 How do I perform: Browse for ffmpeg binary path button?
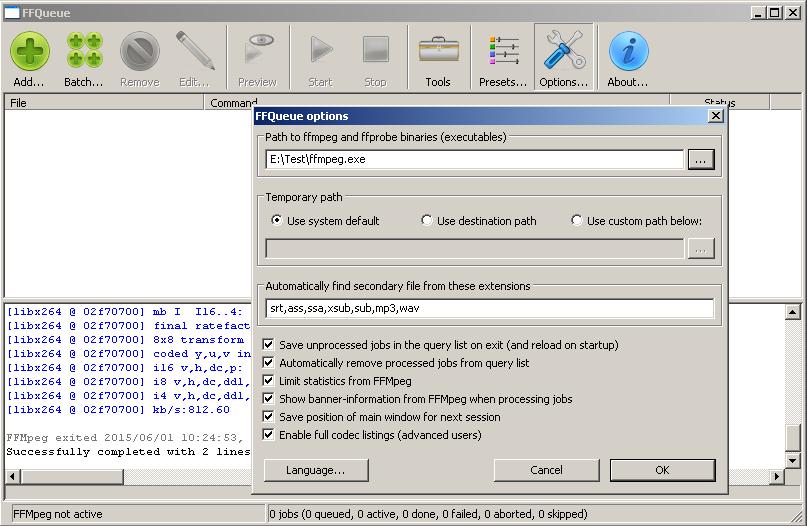coord(701,160)
